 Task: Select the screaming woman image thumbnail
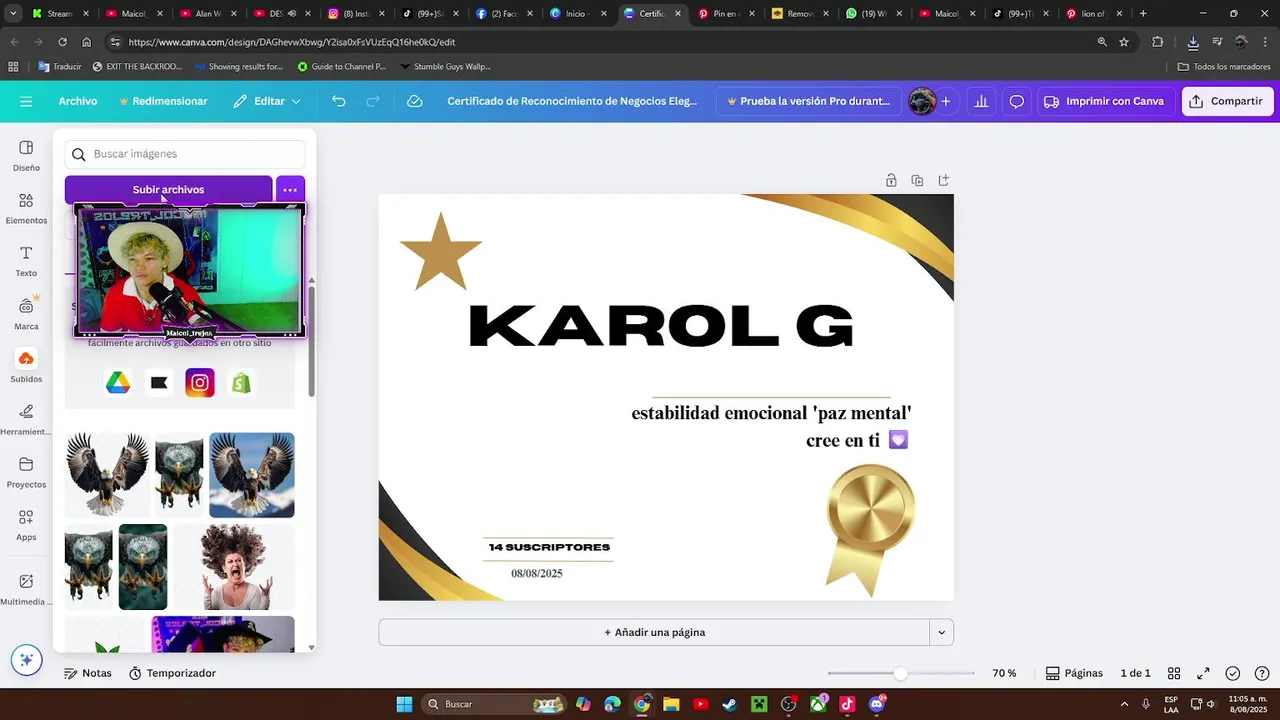click(234, 567)
